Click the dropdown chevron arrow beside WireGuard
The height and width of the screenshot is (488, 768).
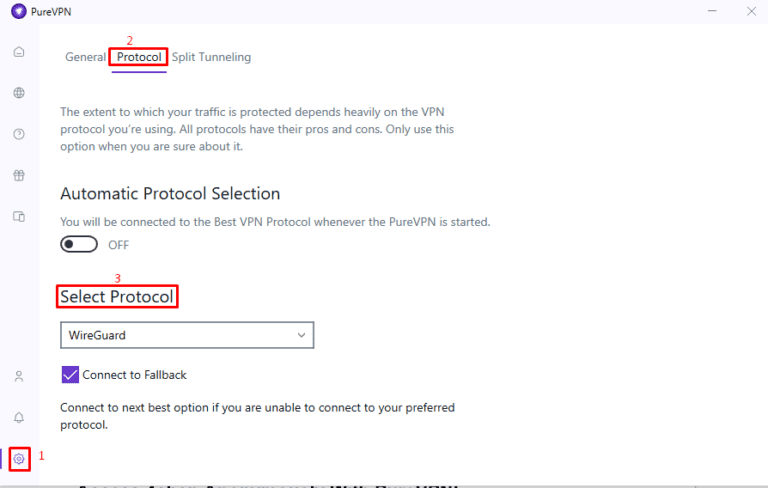[302, 335]
